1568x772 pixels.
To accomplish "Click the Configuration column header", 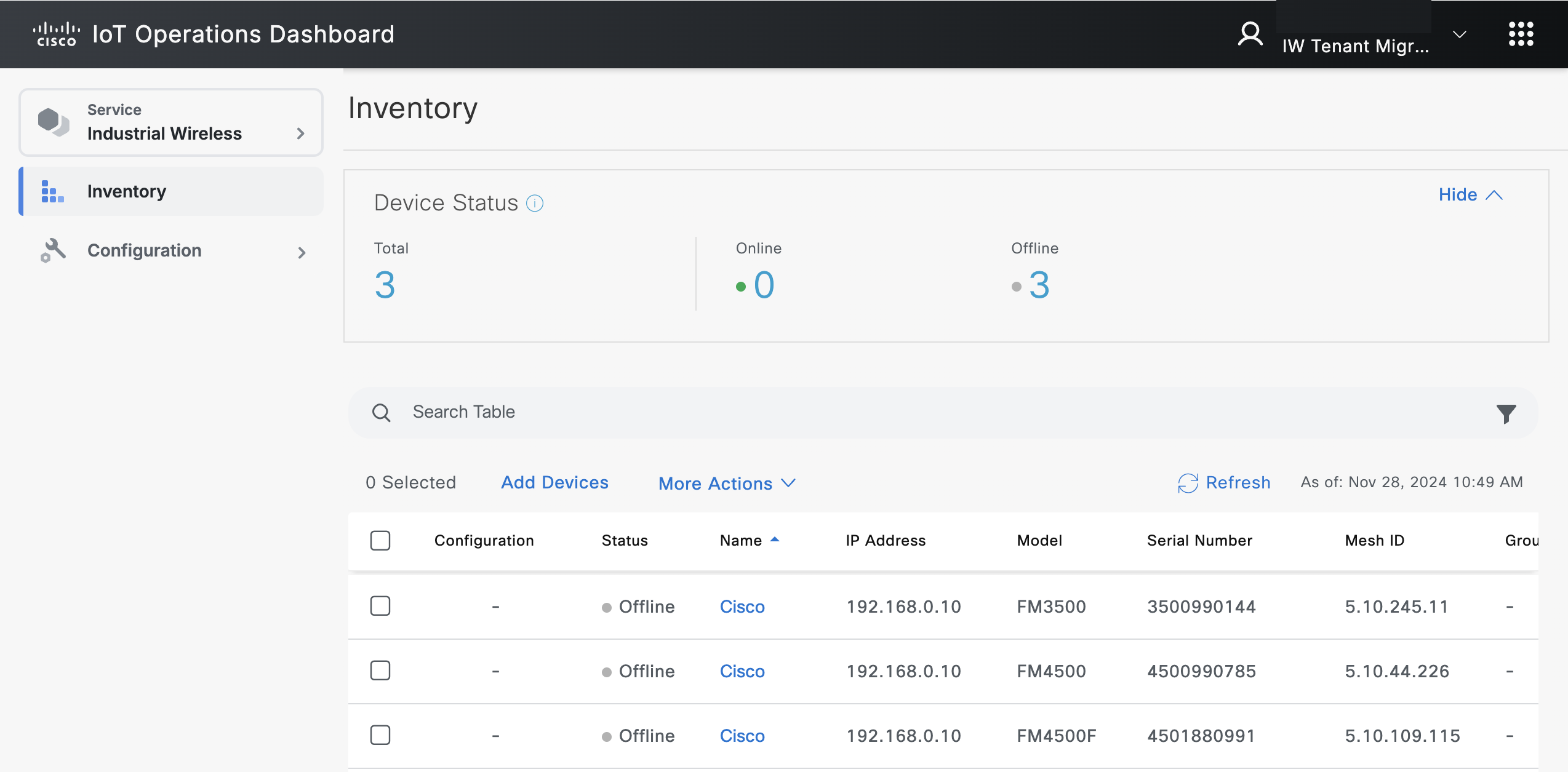I will [484, 541].
